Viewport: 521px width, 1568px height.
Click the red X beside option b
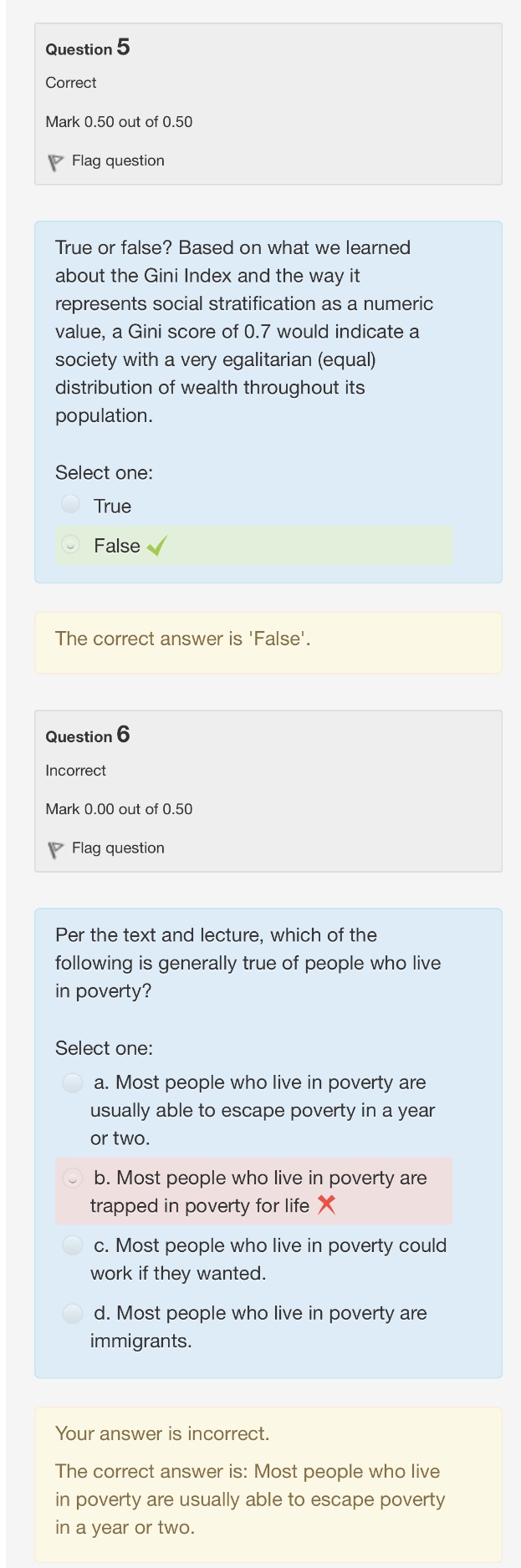(326, 1204)
